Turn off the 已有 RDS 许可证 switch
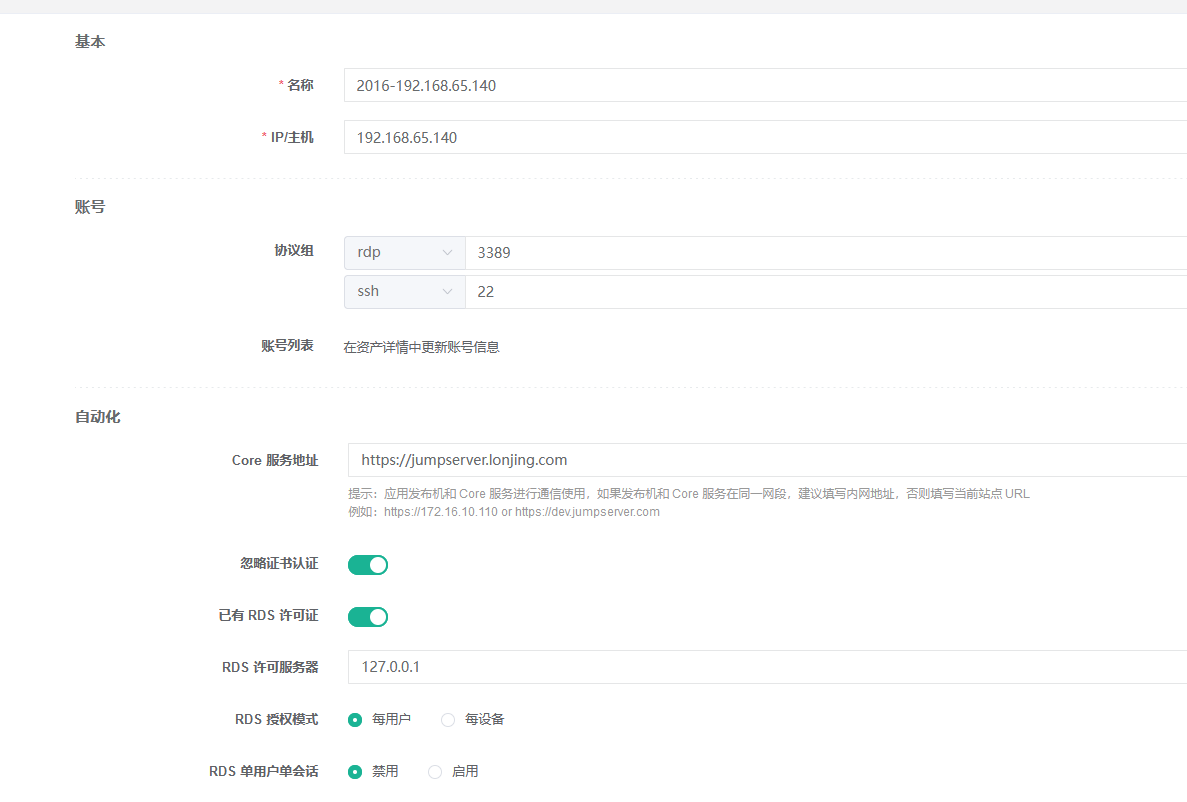Screen dimensions: 1187x802 367,616
